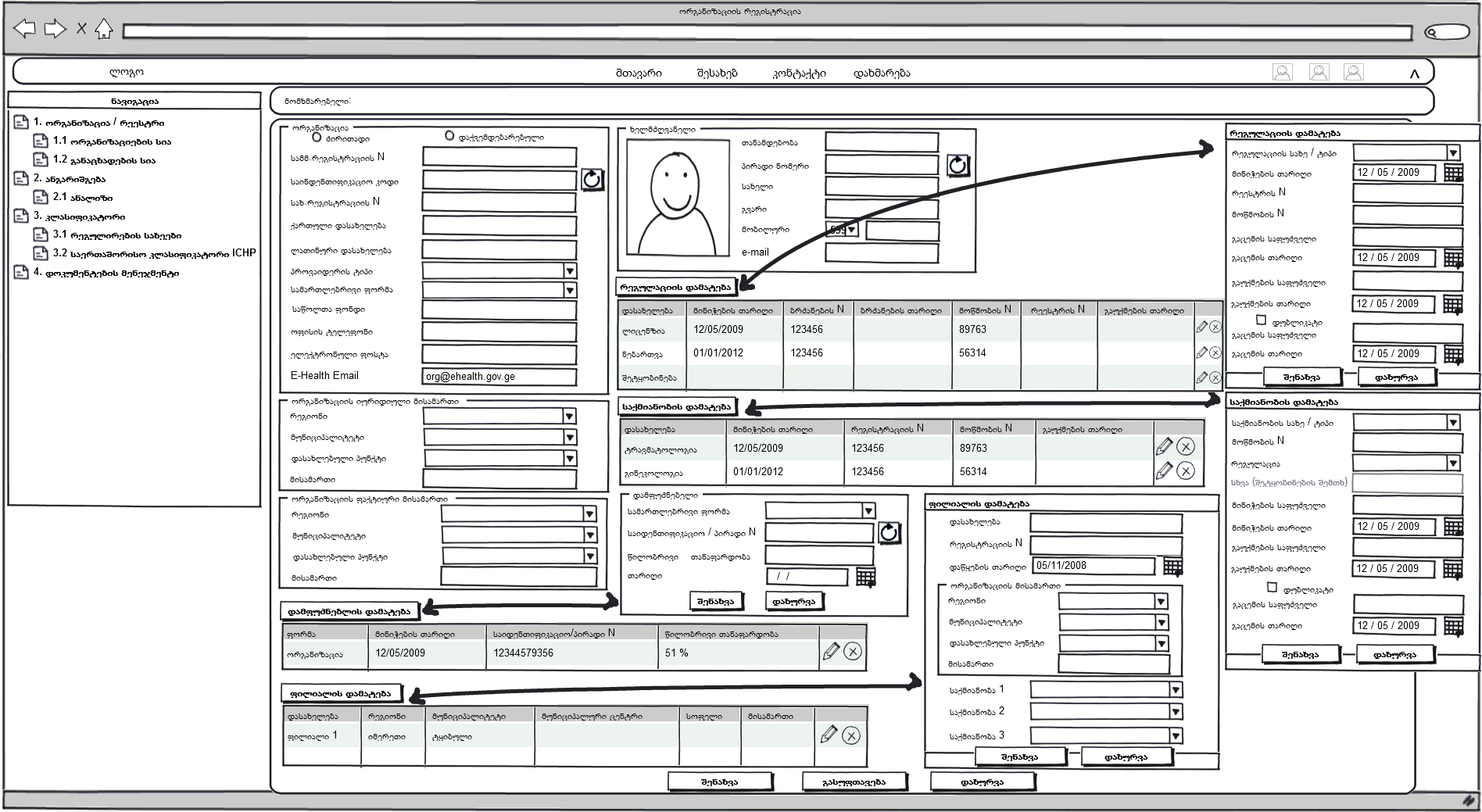The height and width of the screenshot is (812, 1482).
Task: Click refresh icon next to პირადი ნომერი field
Action: coord(958,165)
